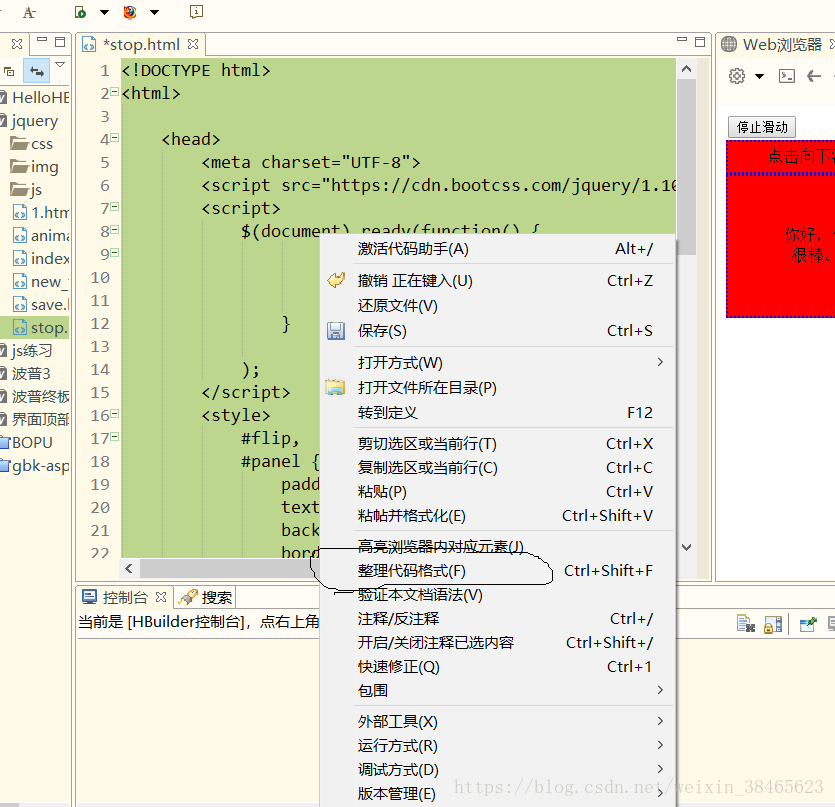This screenshot has height=807, width=835.
Task: Expand 运行方式(R) submenu
Action: pos(498,746)
